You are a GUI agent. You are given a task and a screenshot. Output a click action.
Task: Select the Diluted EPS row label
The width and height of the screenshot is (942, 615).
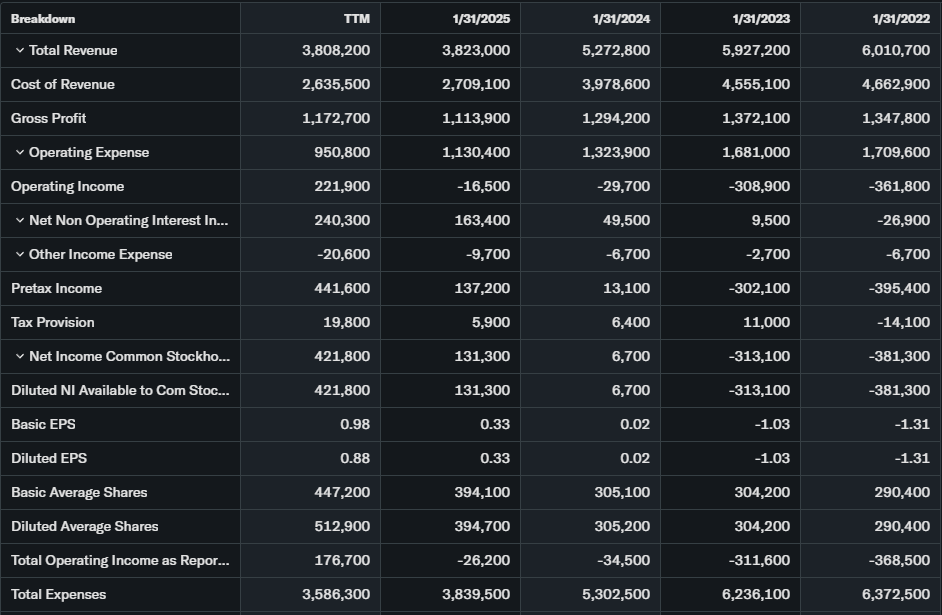coord(49,459)
